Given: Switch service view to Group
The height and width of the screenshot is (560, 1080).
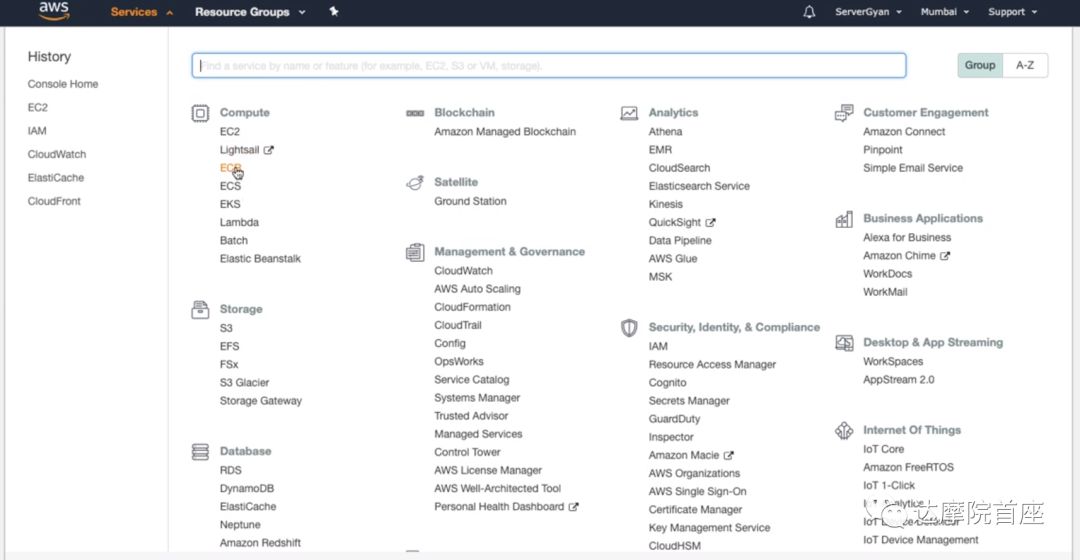Looking at the screenshot, I should click(980, 65).
